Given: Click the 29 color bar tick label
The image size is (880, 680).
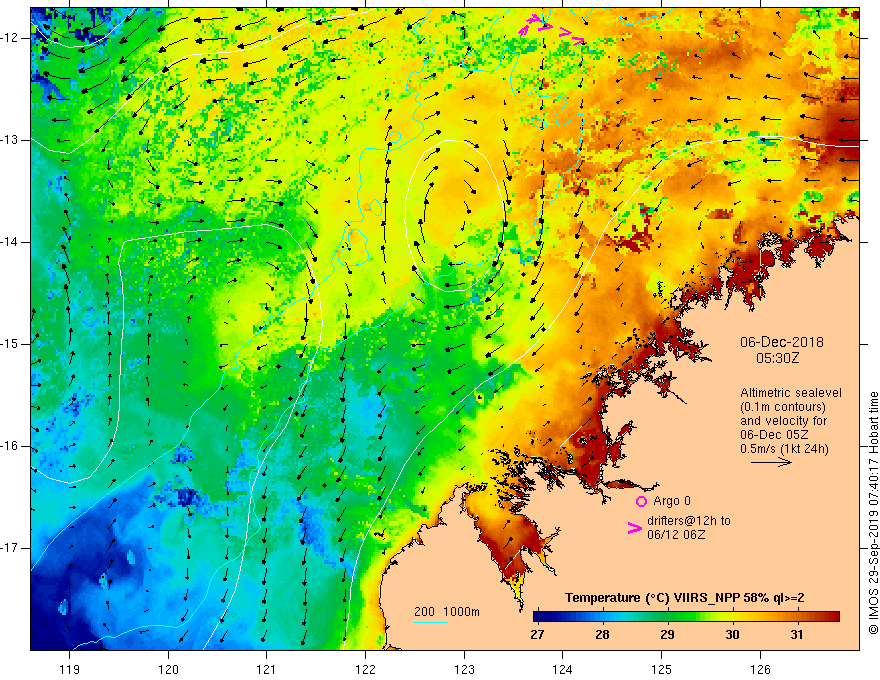Looking at the screenshot, I should 667,635.
